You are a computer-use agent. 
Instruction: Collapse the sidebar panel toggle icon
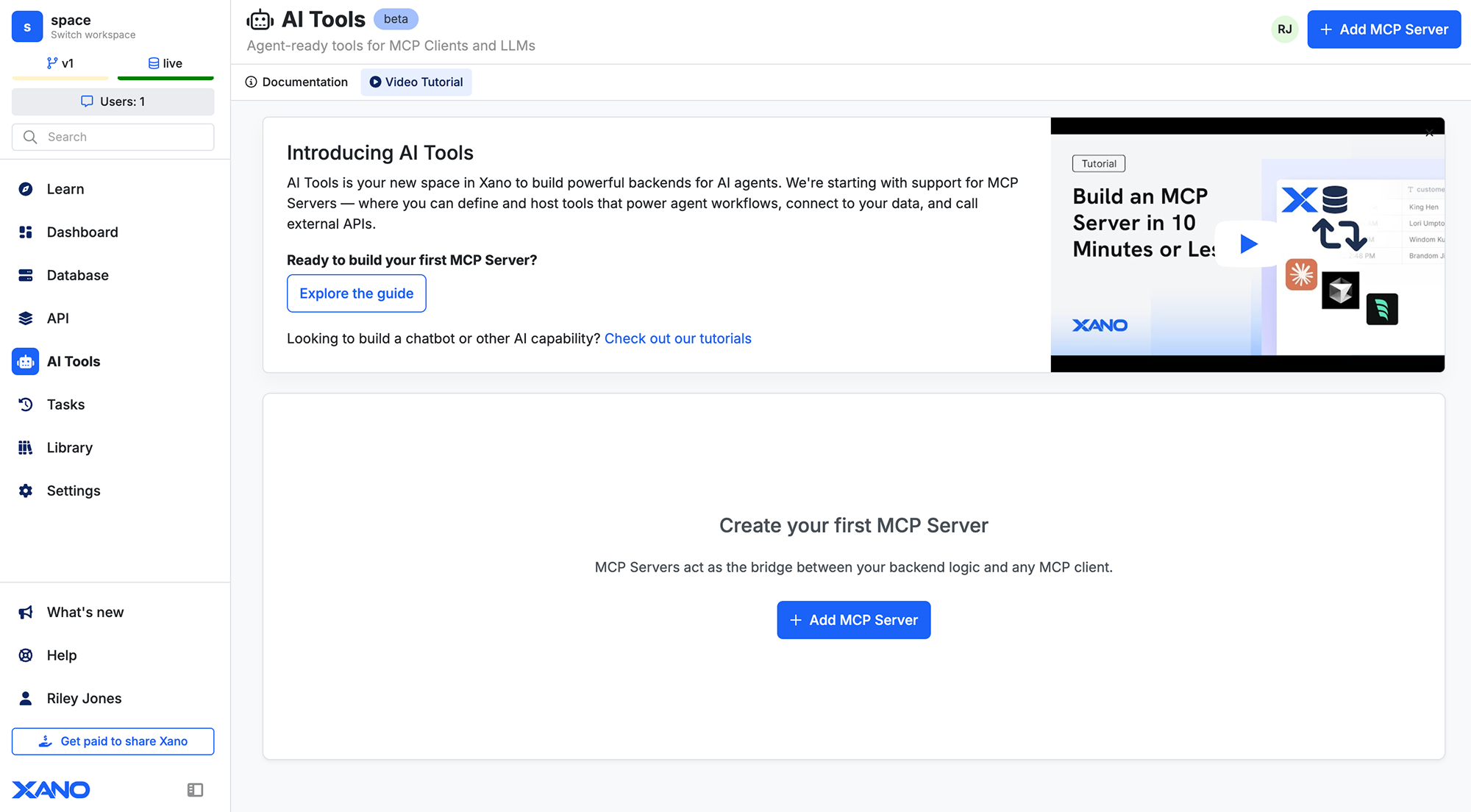pyautogui.click(x=195, y=790)
